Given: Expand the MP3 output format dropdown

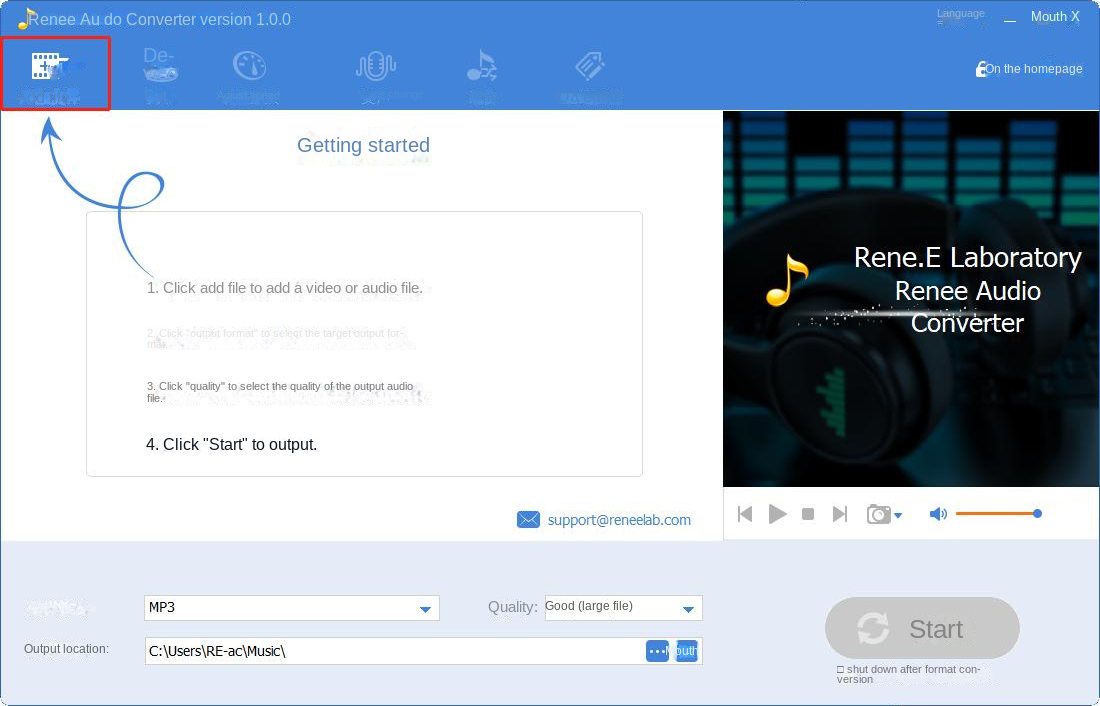Looking at the screenshot, I should tap(426, 608).
